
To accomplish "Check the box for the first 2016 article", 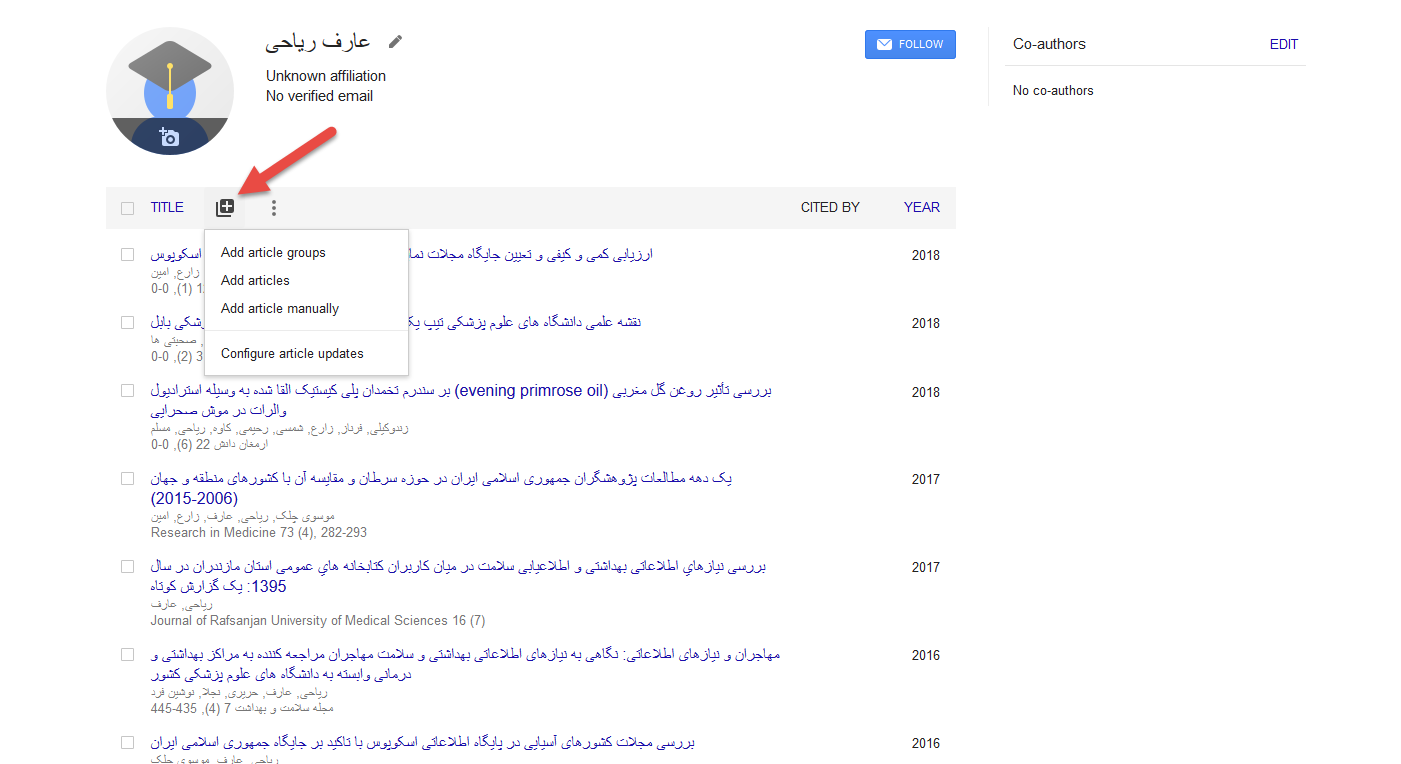I will pos(127,655).
